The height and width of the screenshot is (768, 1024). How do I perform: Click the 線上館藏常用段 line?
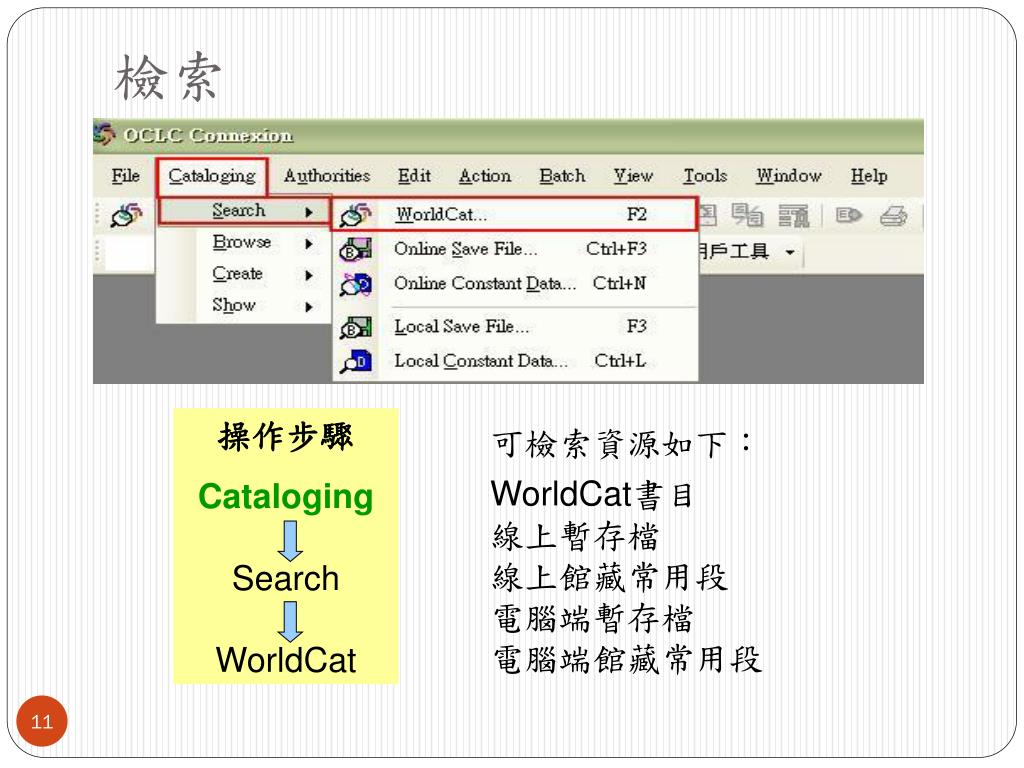610,578
